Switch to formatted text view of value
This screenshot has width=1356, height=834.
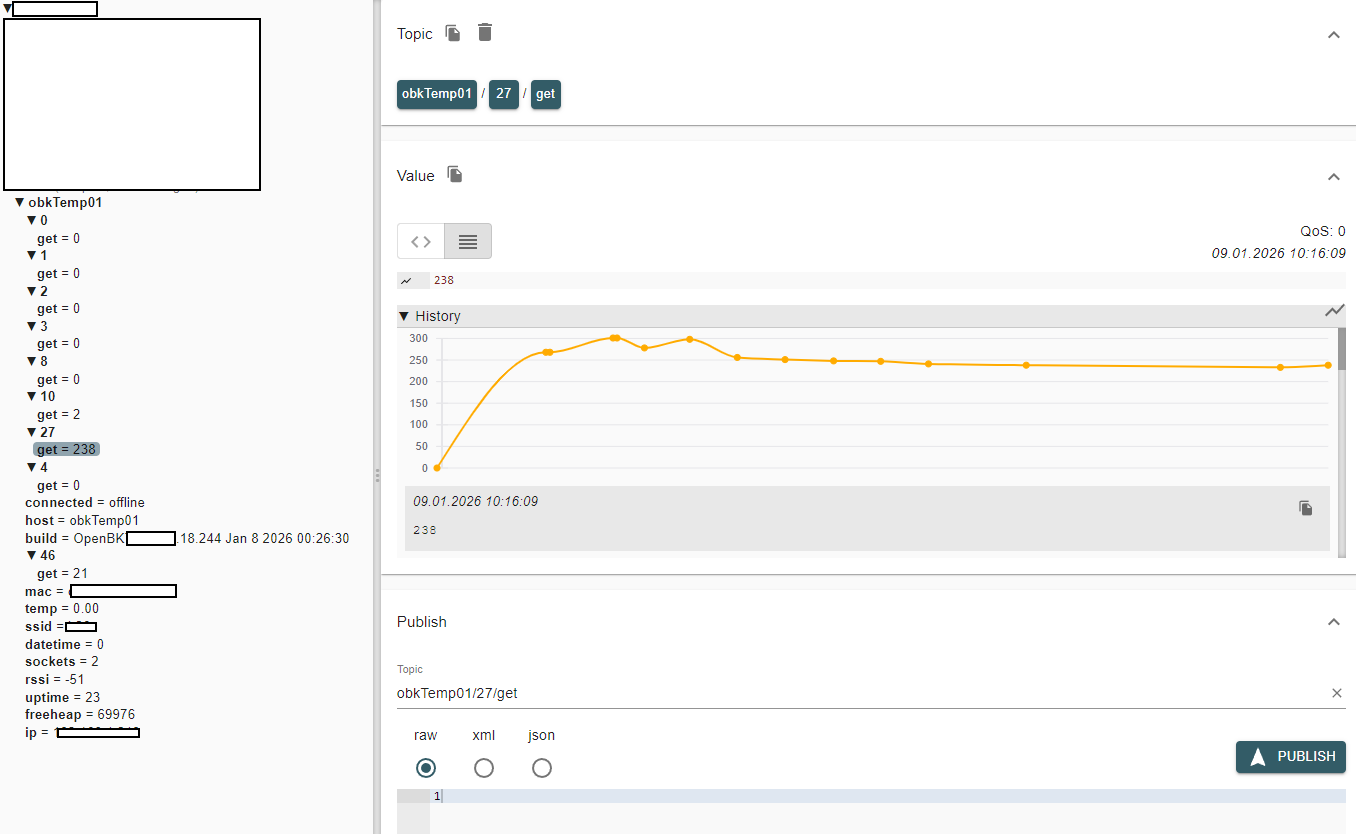[468, 241]
